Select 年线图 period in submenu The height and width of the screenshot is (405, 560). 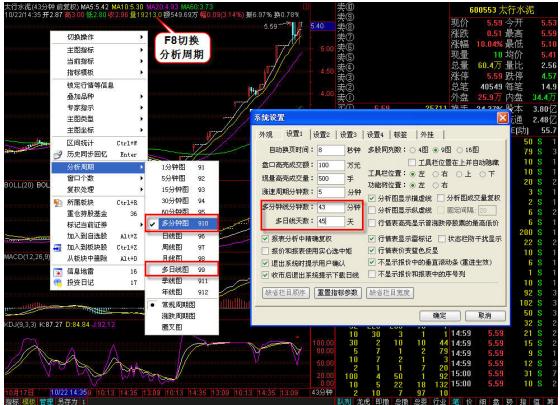point(182,292)
